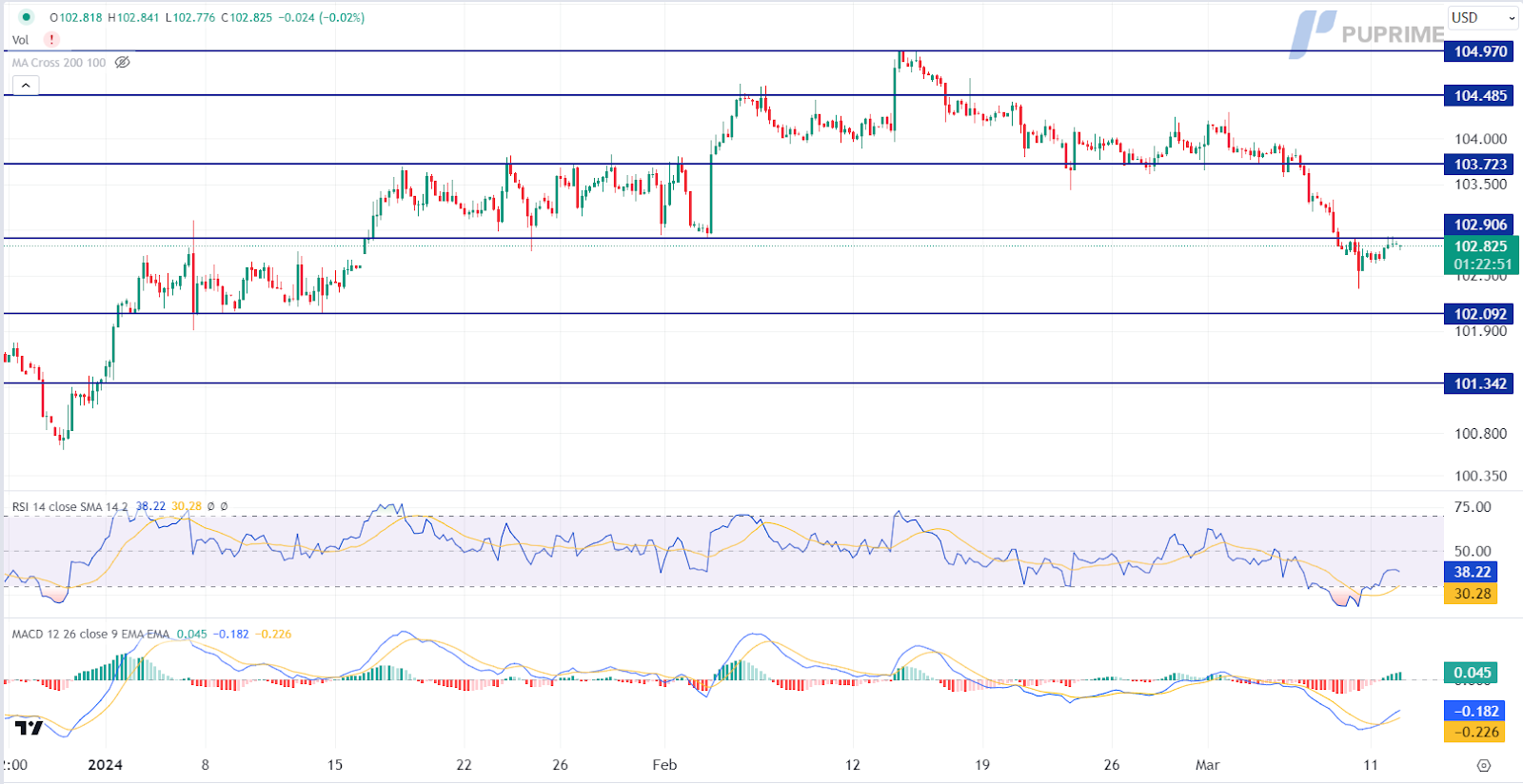Select the MA Cross 200 100 legend
The width and height of the screenshot is (1523, 784).
[x=59, y=63]
